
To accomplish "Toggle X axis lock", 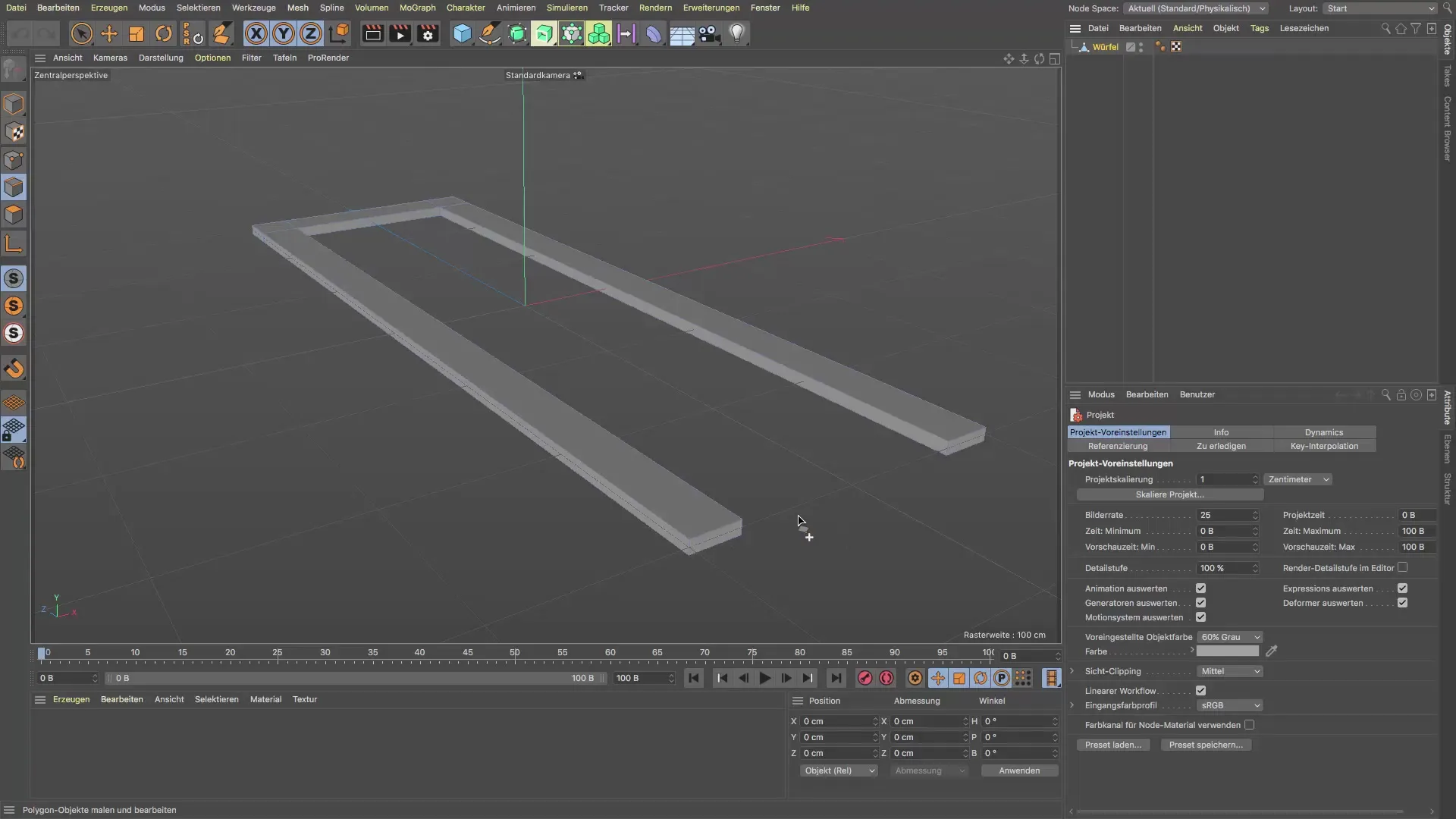I will [256, 33].
